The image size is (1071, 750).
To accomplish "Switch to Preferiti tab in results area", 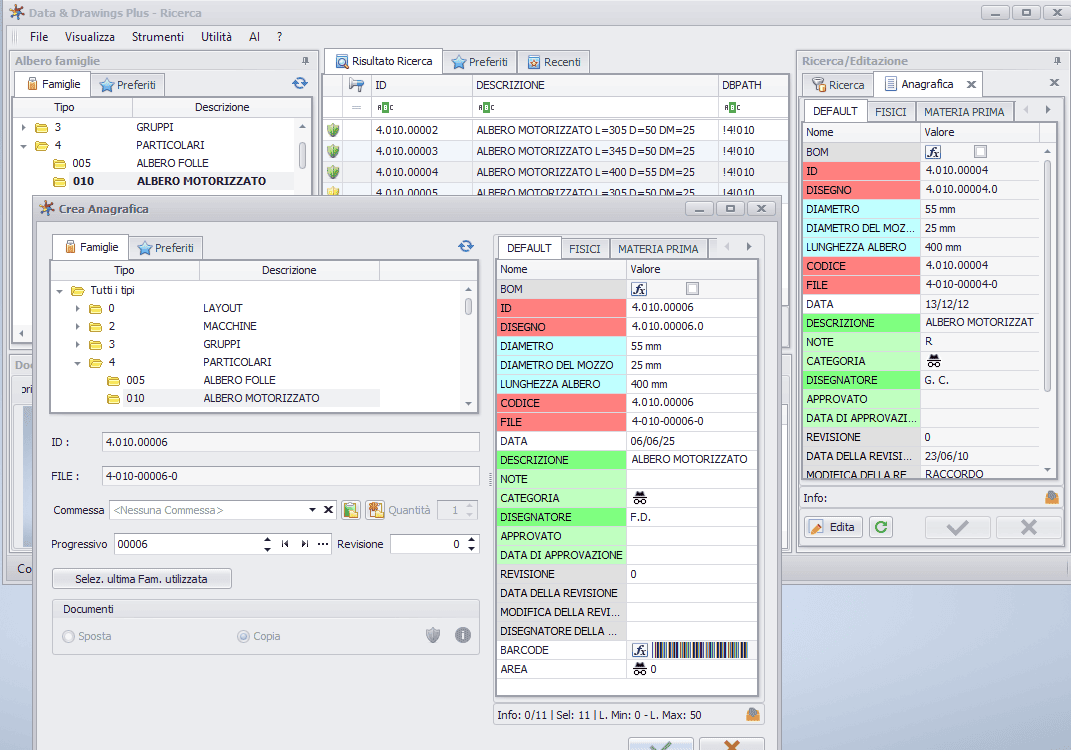I will click(479, 61).
